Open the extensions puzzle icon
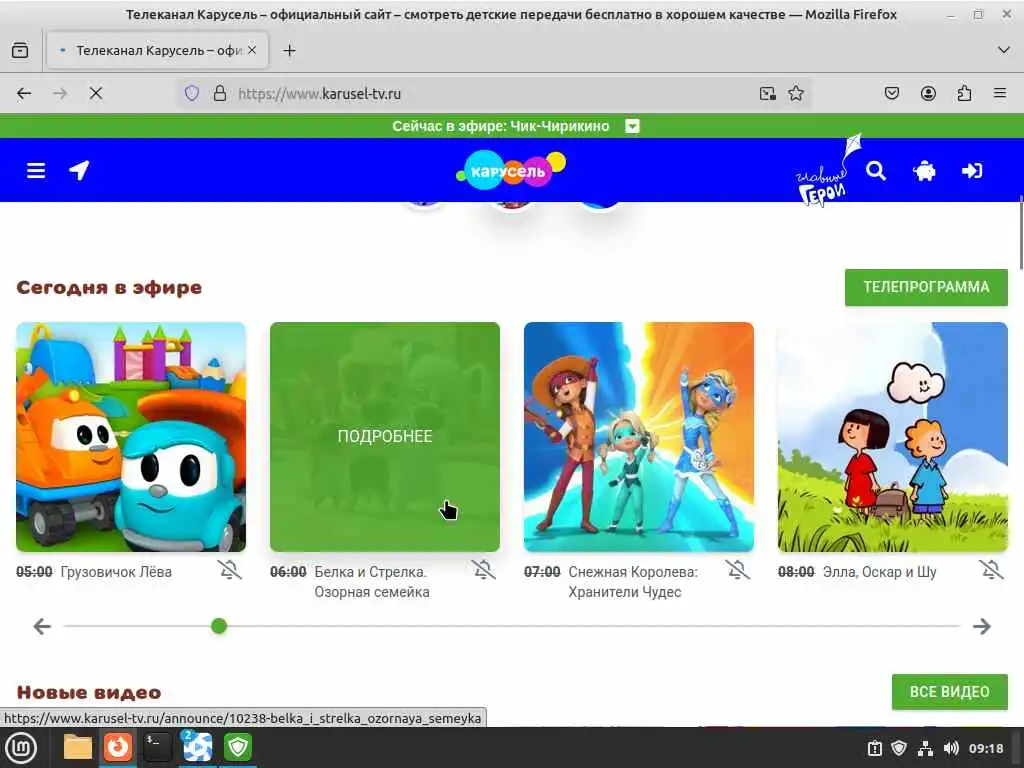The height and width of the screenshot is (768, 1024). tap(964, 93)
